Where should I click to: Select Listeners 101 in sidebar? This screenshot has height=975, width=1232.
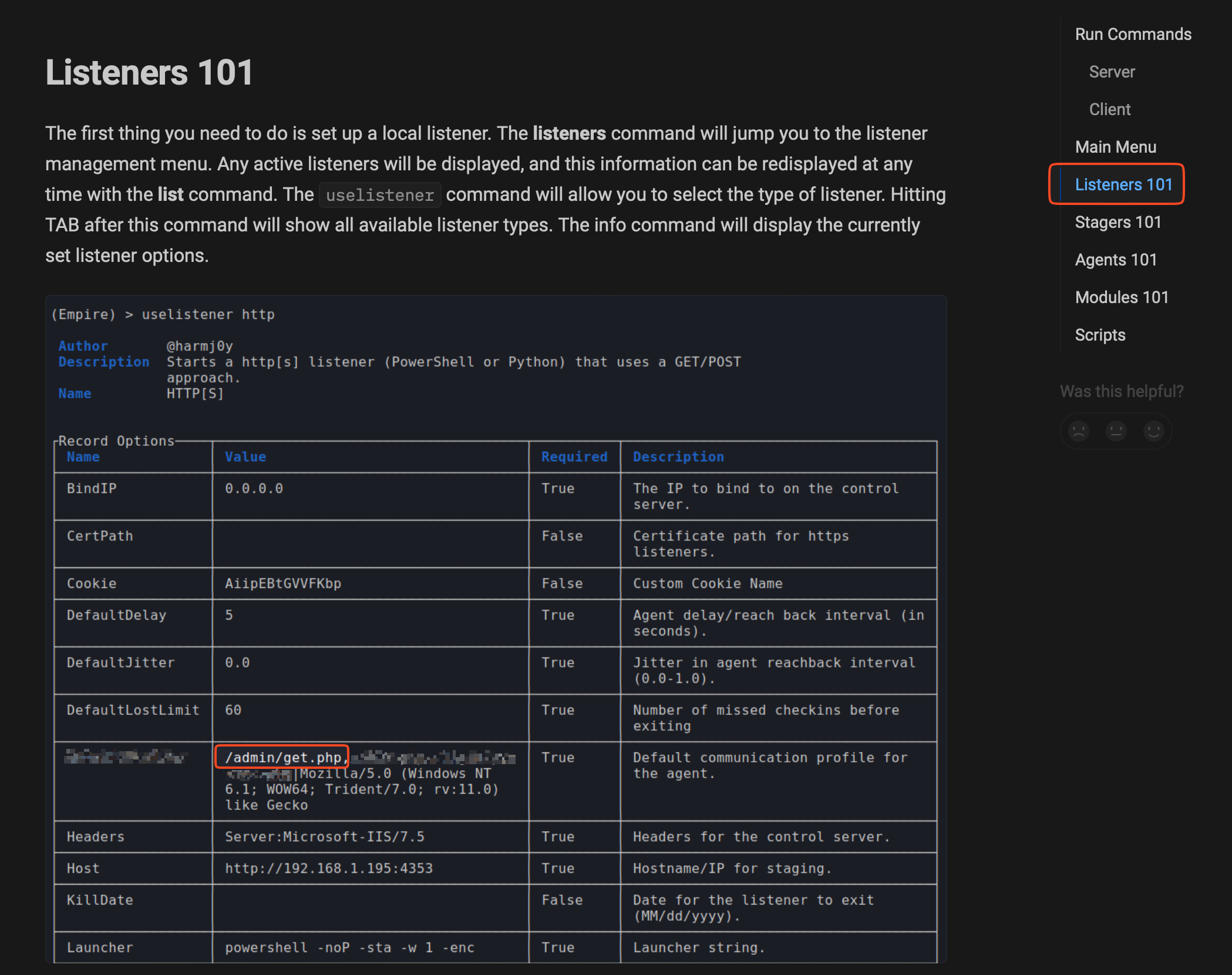[1123, 184]
